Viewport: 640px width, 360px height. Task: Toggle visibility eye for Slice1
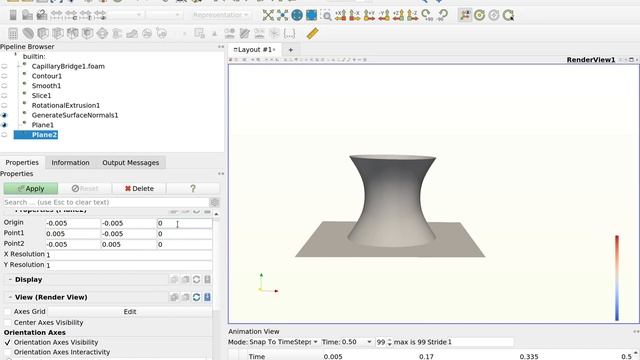pyautogui.click(x=4, y=96)
